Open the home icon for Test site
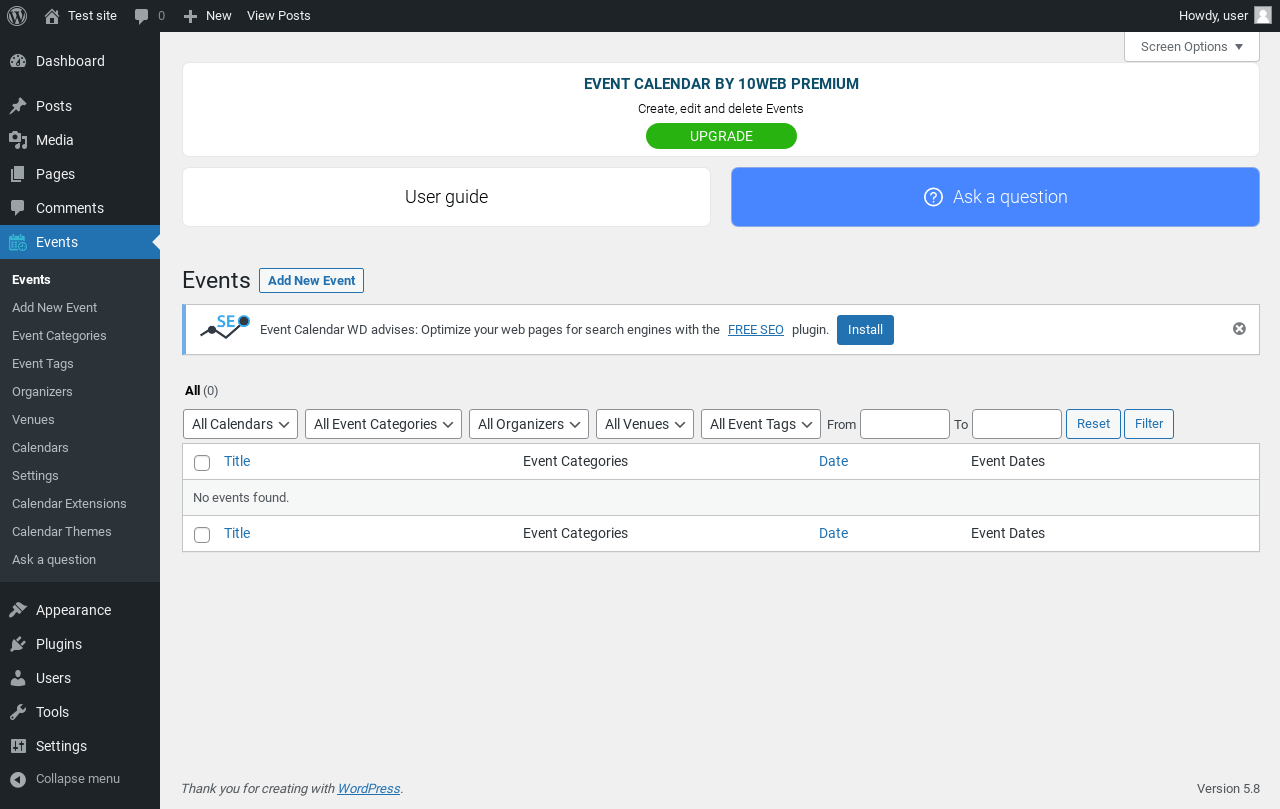This screenshot has height=809, width=1280. pyautogui.click(x=52, y=16)
